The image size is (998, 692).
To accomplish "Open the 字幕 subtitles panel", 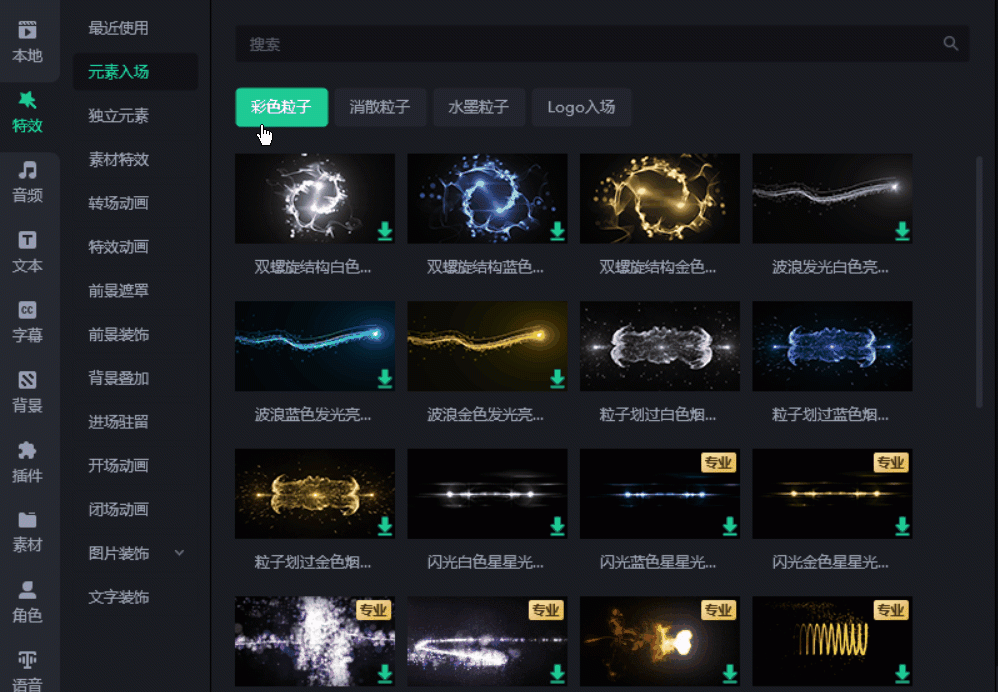I will tap(27, 321).
